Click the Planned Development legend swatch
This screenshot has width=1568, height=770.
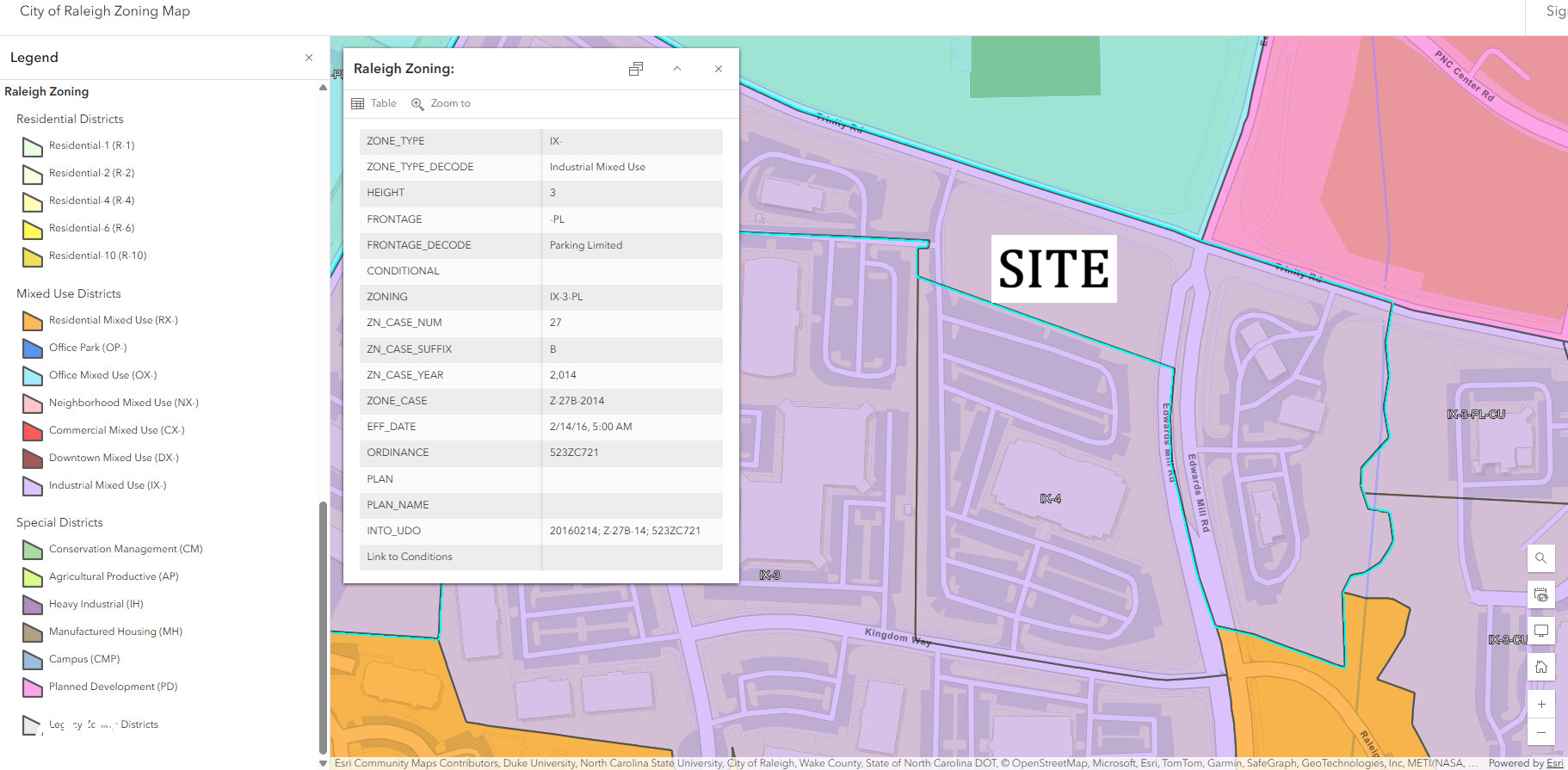tap(33, 687)
